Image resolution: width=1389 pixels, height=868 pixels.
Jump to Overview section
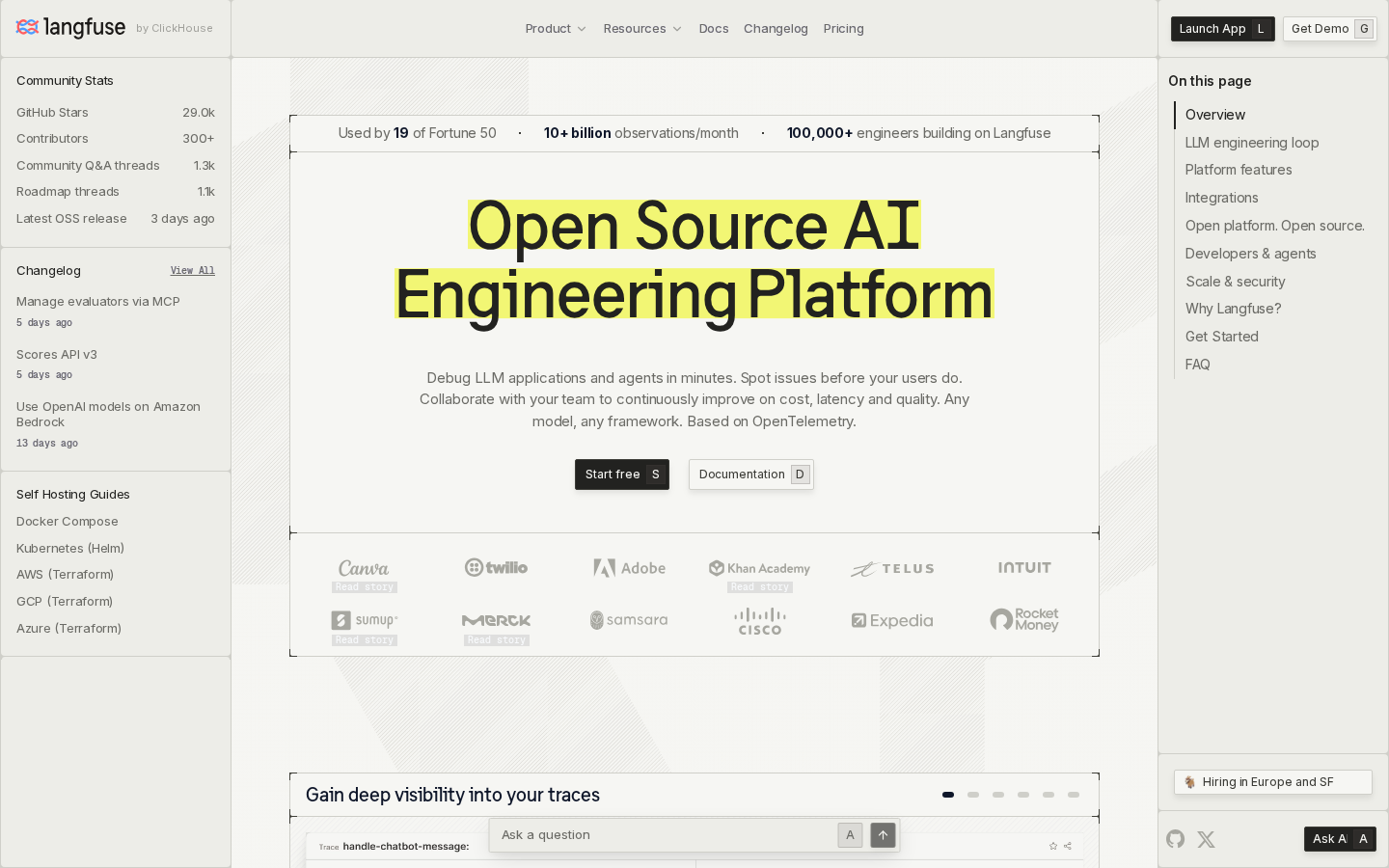pyautogui.click(x=1215, y=115)
